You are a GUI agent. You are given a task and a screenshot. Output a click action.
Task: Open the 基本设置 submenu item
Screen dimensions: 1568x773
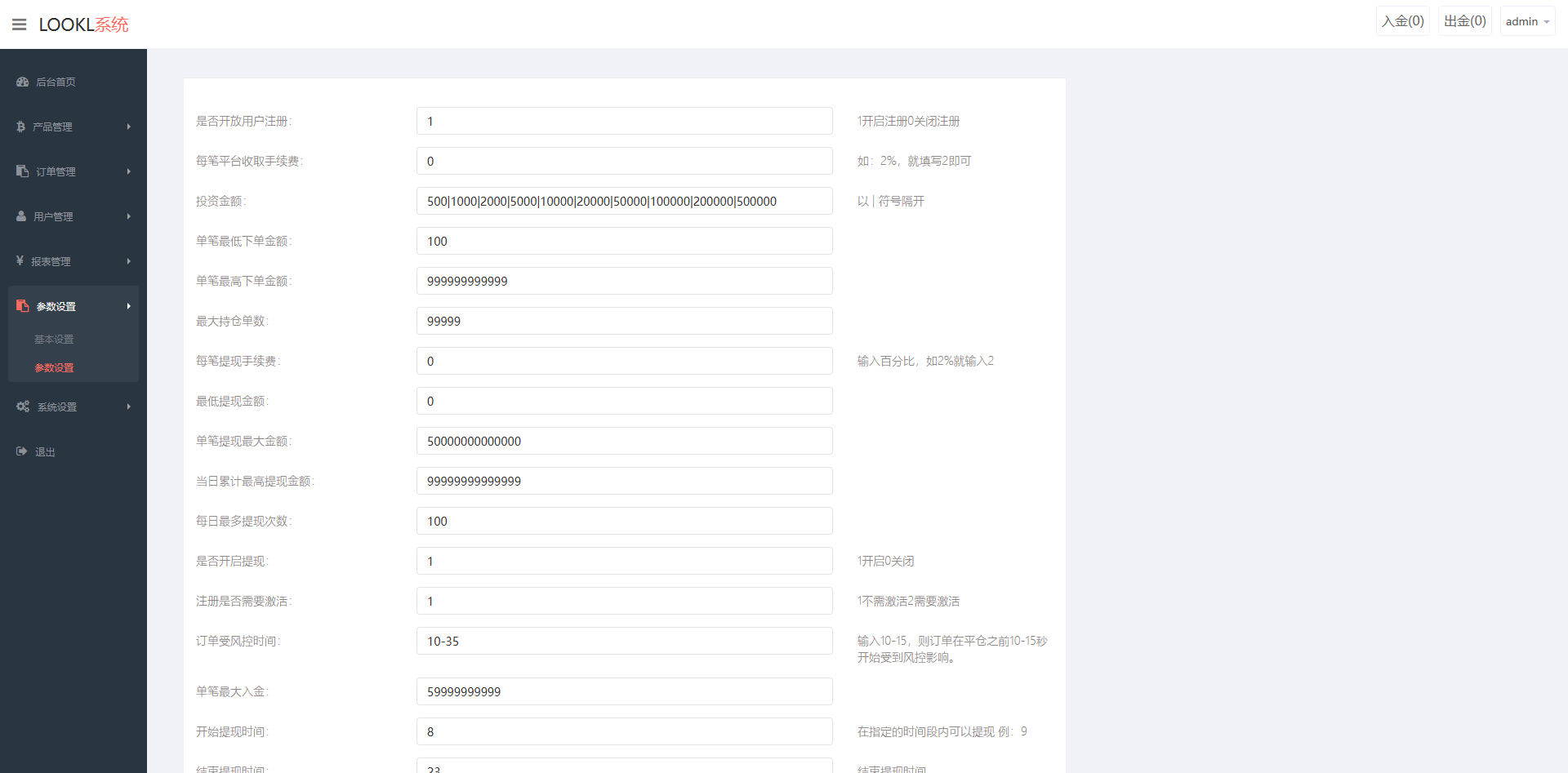pos(54,339)
